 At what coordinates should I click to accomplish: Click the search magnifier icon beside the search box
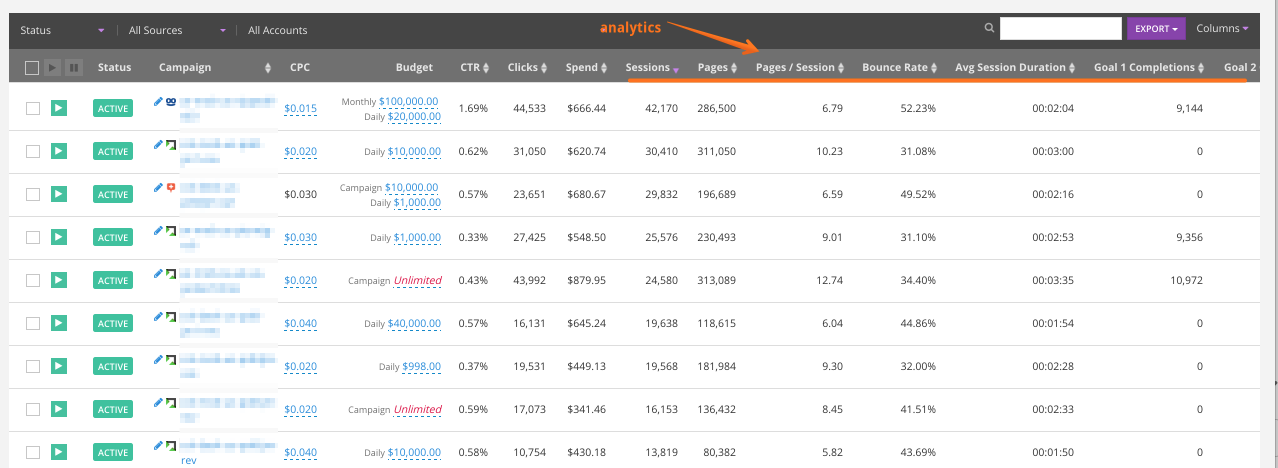989,29
